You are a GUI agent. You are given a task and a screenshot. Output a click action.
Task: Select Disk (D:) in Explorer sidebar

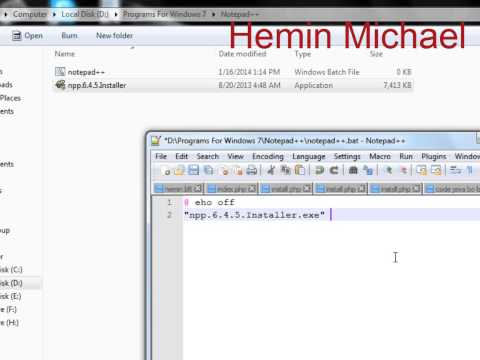[x=11, y=283]
